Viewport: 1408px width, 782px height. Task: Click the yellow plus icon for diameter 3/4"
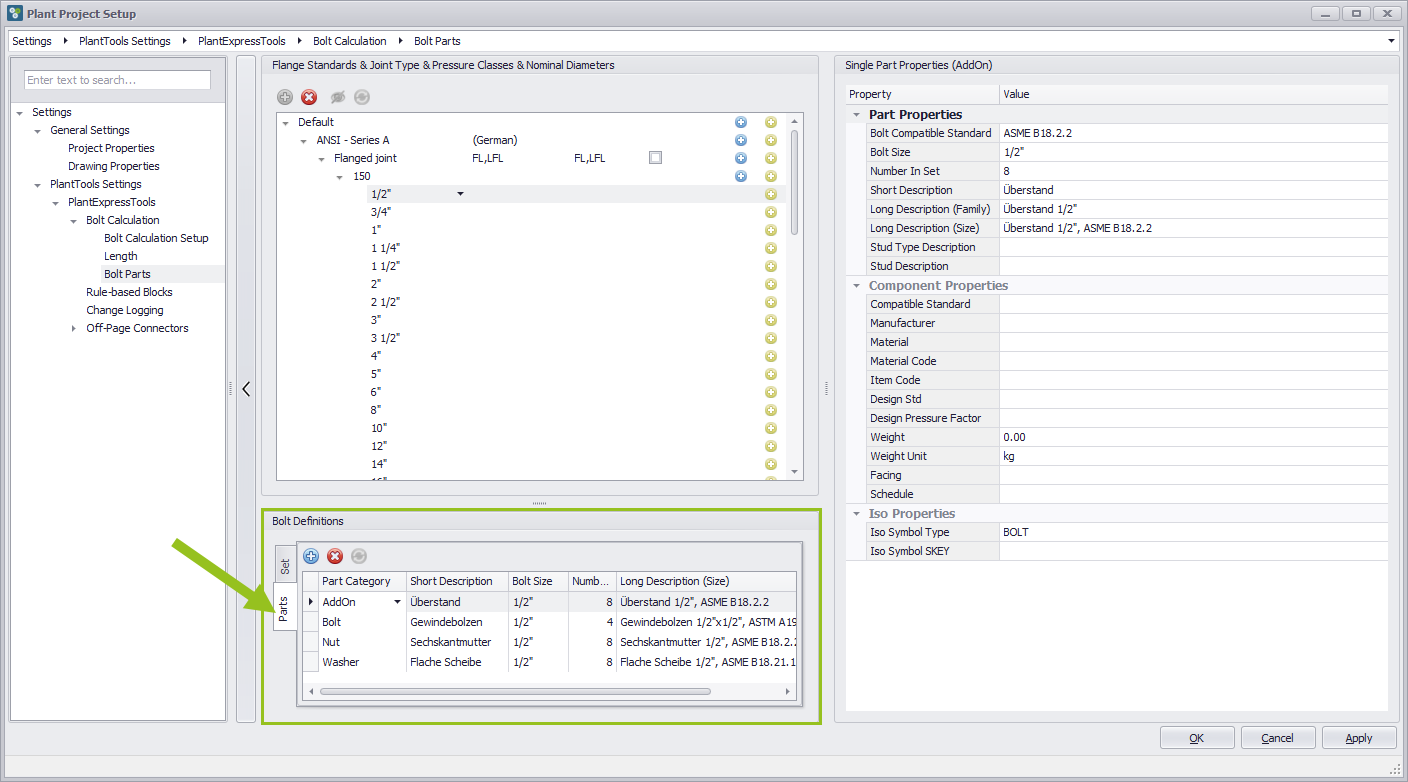click(x=771, y=212)
